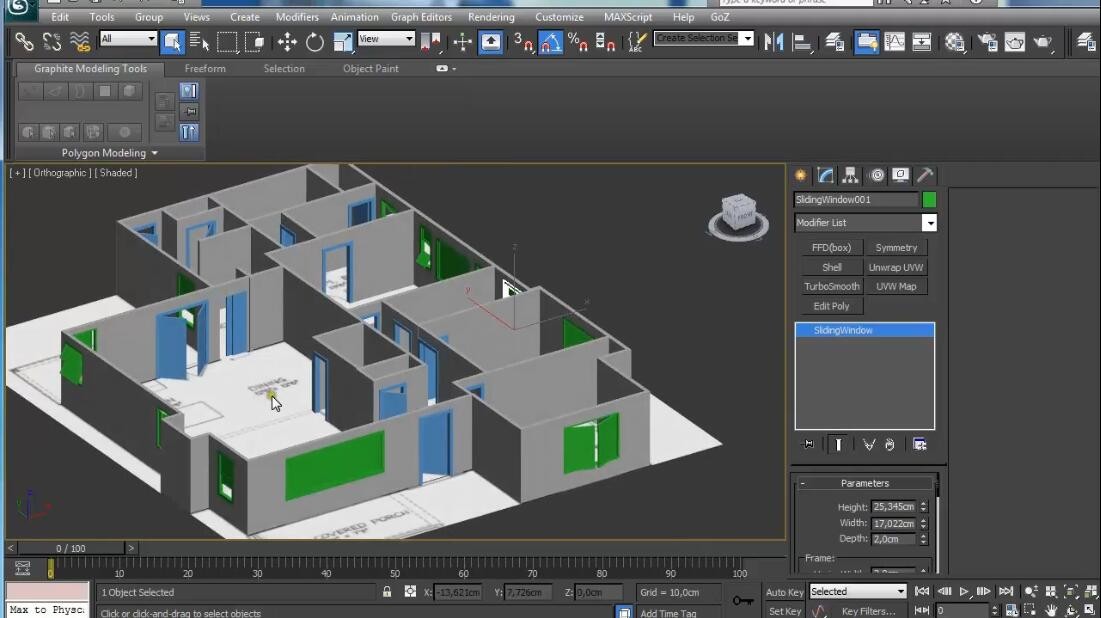Select the Link tool in main toolbar

(24, 42)
